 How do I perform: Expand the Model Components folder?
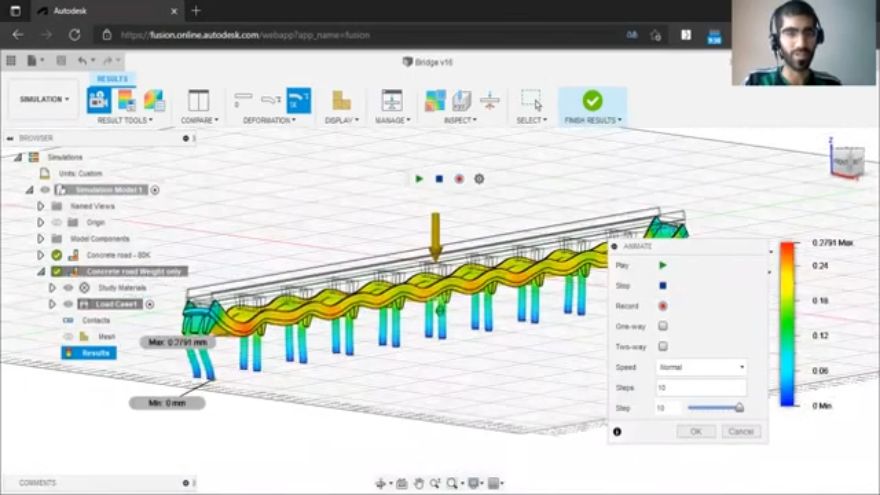click(x=40, y=239)
